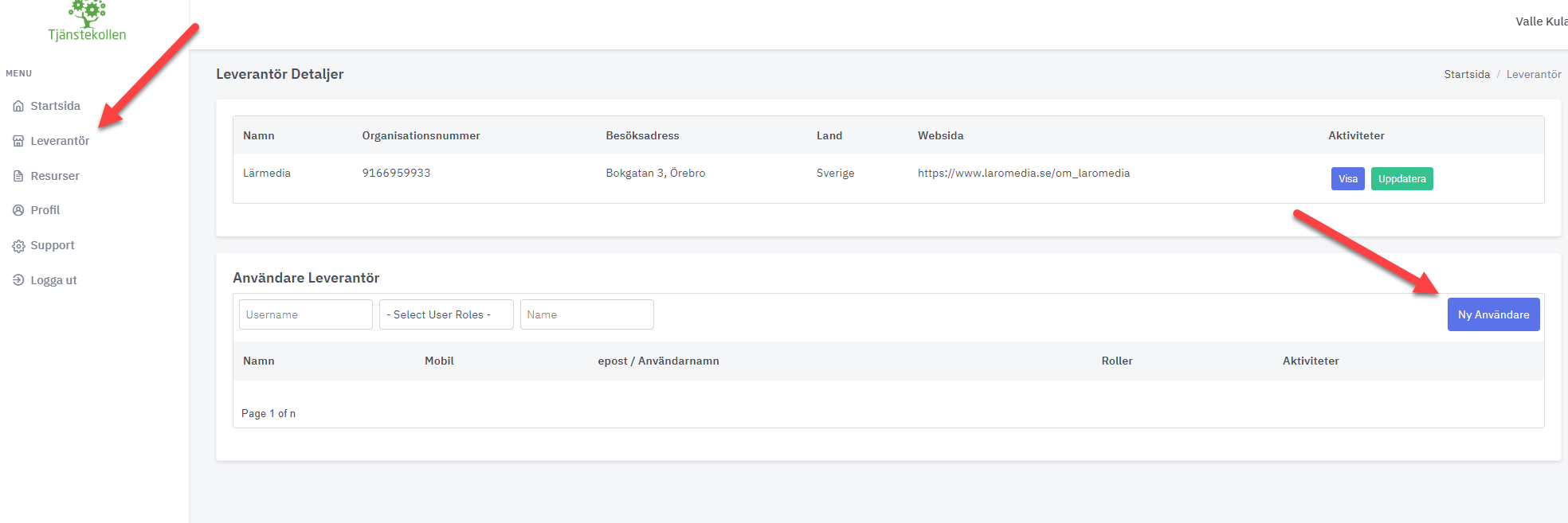This screenshot has height=523, width=1568.
Task: Click the Visa button for Lärmedia
Action: (x=1348, y=179)
